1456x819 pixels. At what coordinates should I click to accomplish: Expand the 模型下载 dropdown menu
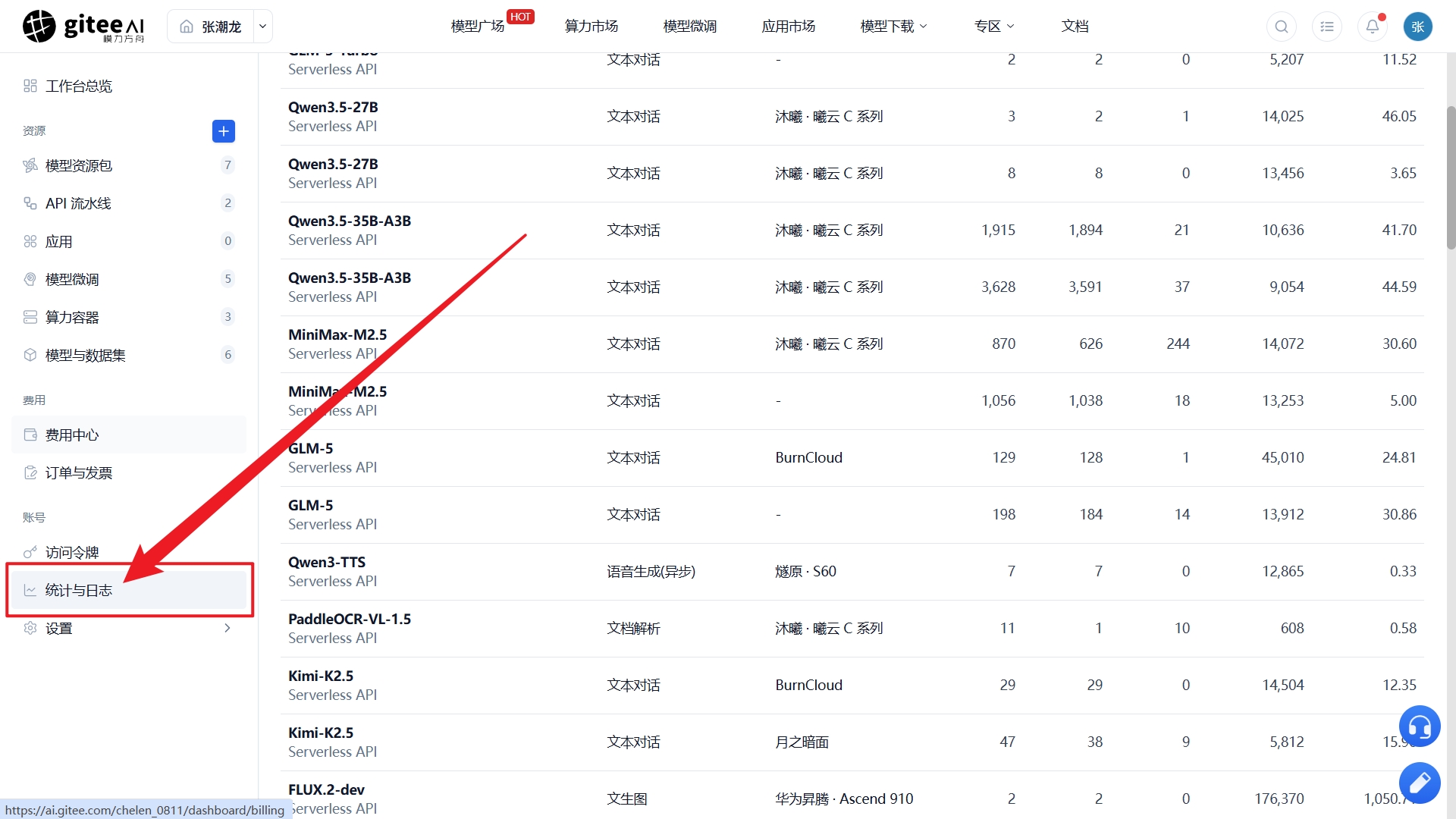894,27
